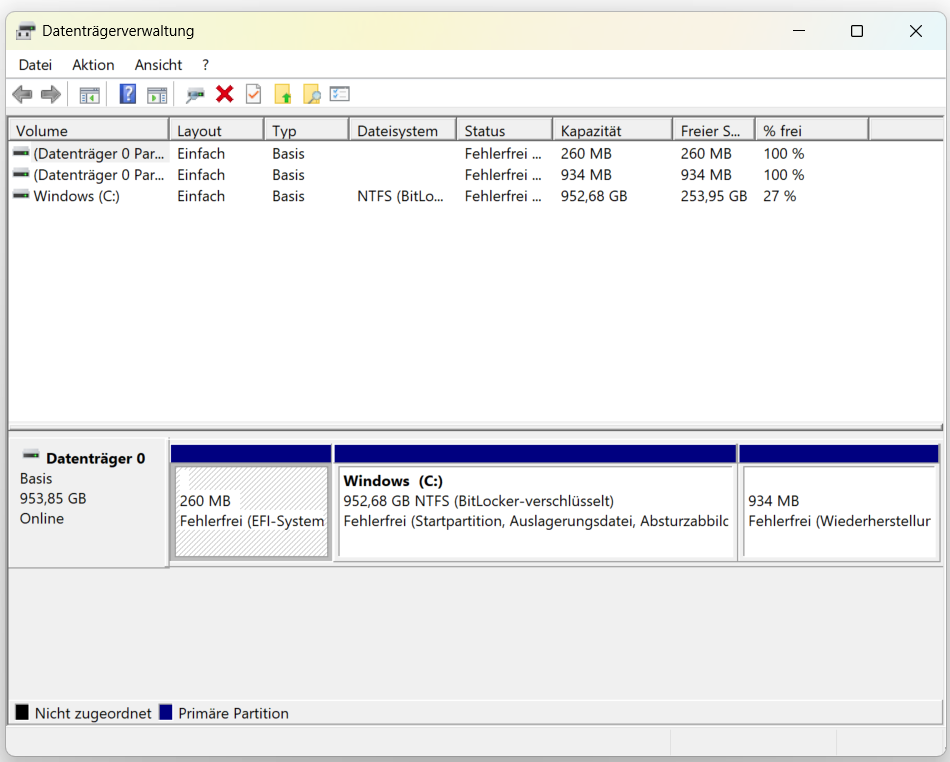Toggle the console tree pane icon
950x762 pixels.
coord(90,95)
